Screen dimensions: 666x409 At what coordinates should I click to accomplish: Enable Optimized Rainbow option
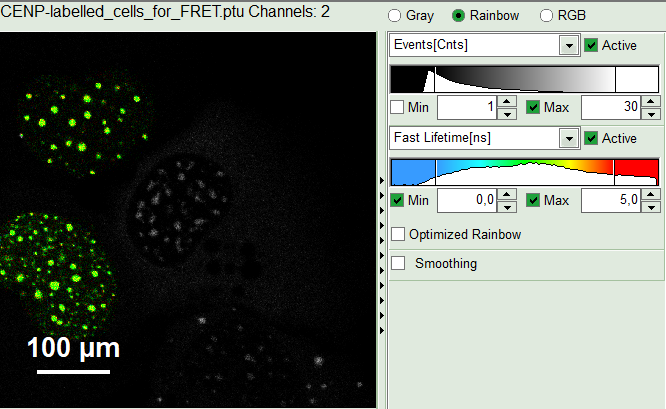398,234
